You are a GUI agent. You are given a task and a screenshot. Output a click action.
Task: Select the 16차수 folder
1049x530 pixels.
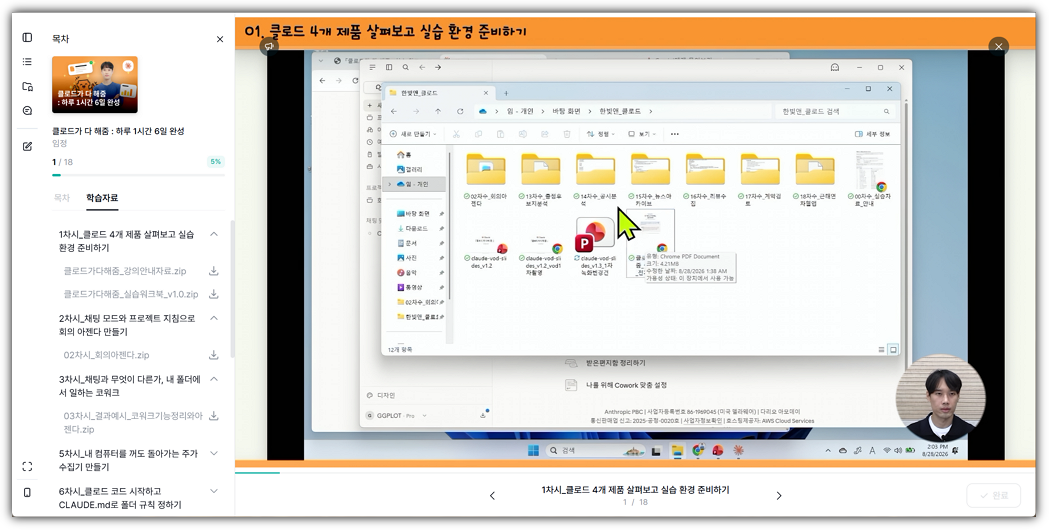tap(704, 178)
